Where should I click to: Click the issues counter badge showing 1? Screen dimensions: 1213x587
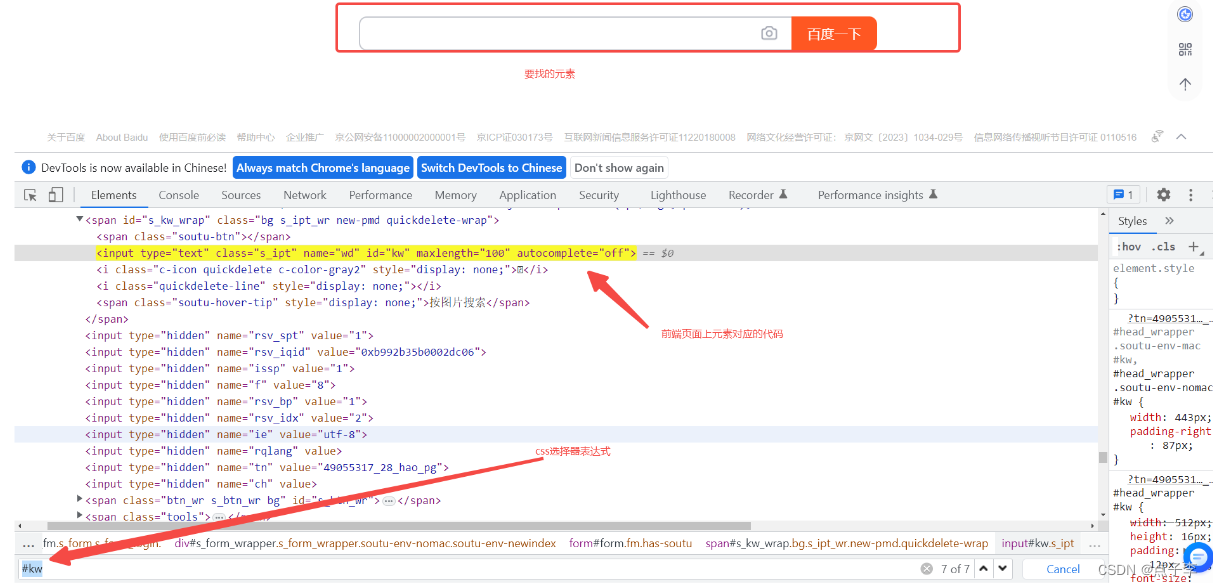[1123, 195]
